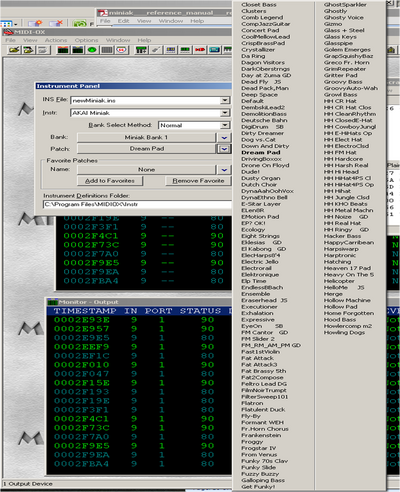400x492 pixels.
Task: Open the blue-topped monitor window icon
Action: 78,50
